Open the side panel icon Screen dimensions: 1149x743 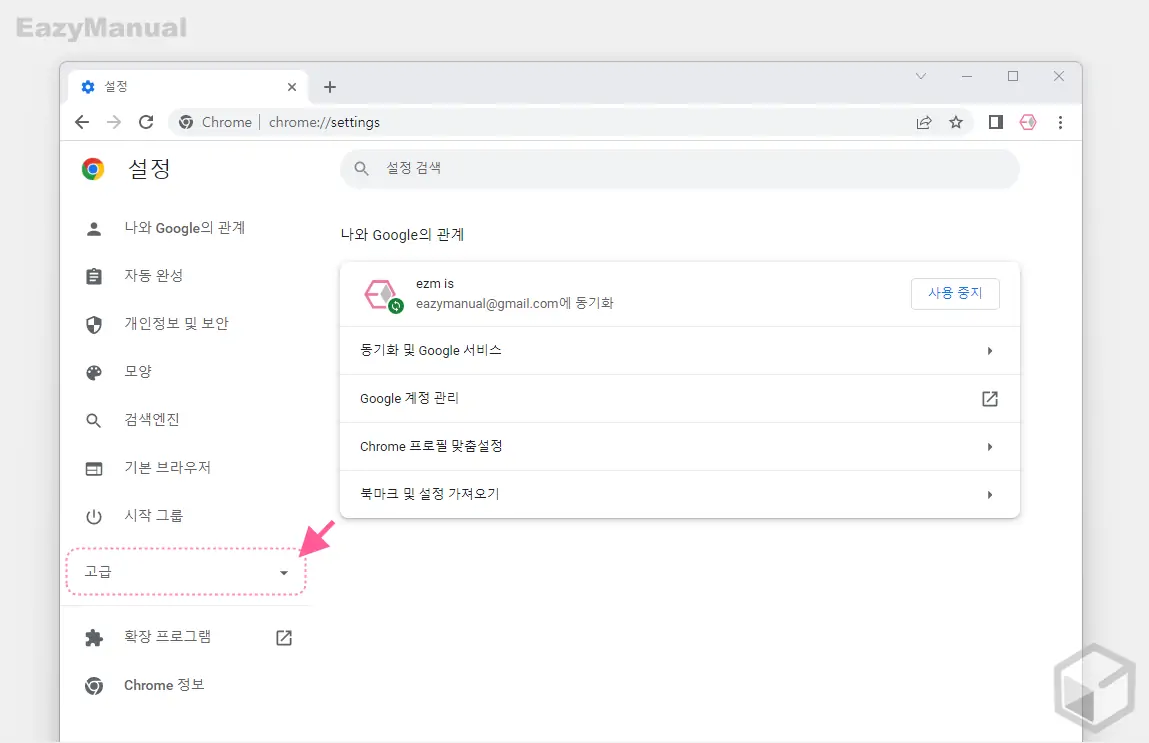pyautogui.click(x=995, y=122)
